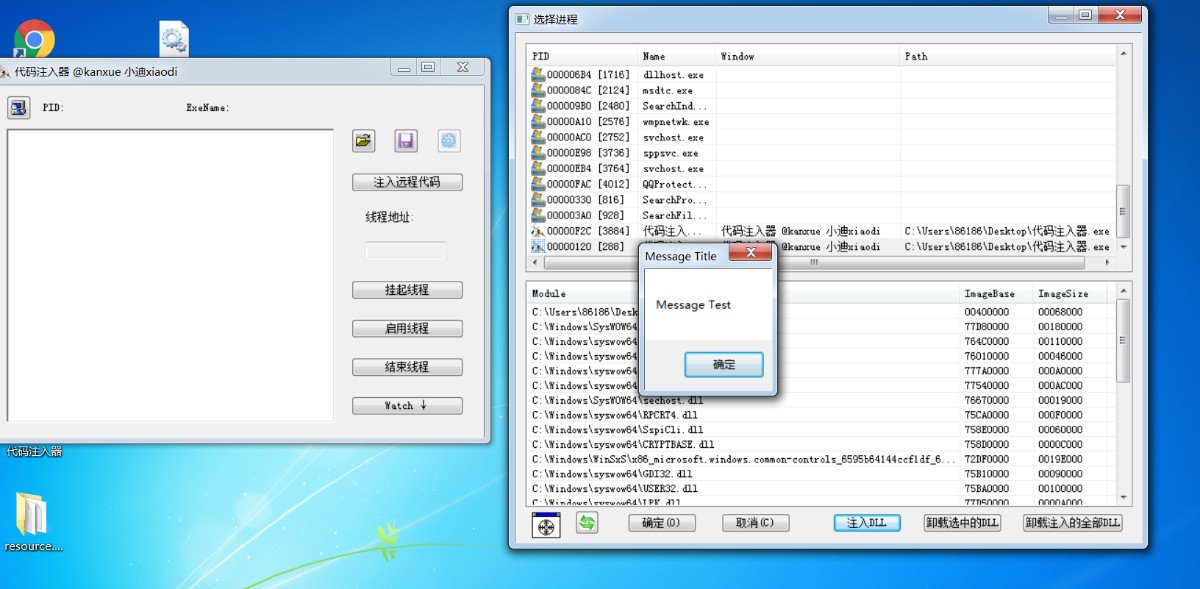Select the resource folder on desktop
This screenshot has width=1200, height=589.
tap(33, 522)
